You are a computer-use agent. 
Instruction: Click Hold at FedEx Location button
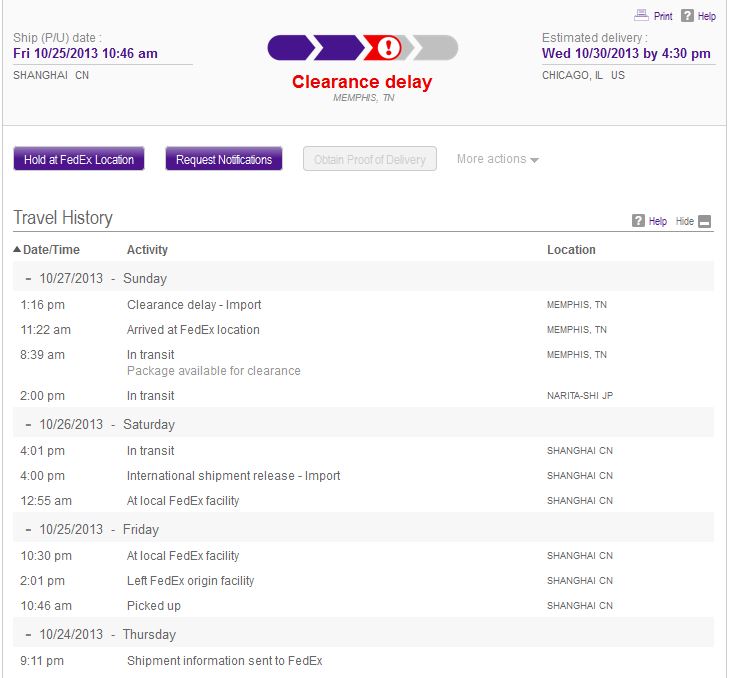79,159
